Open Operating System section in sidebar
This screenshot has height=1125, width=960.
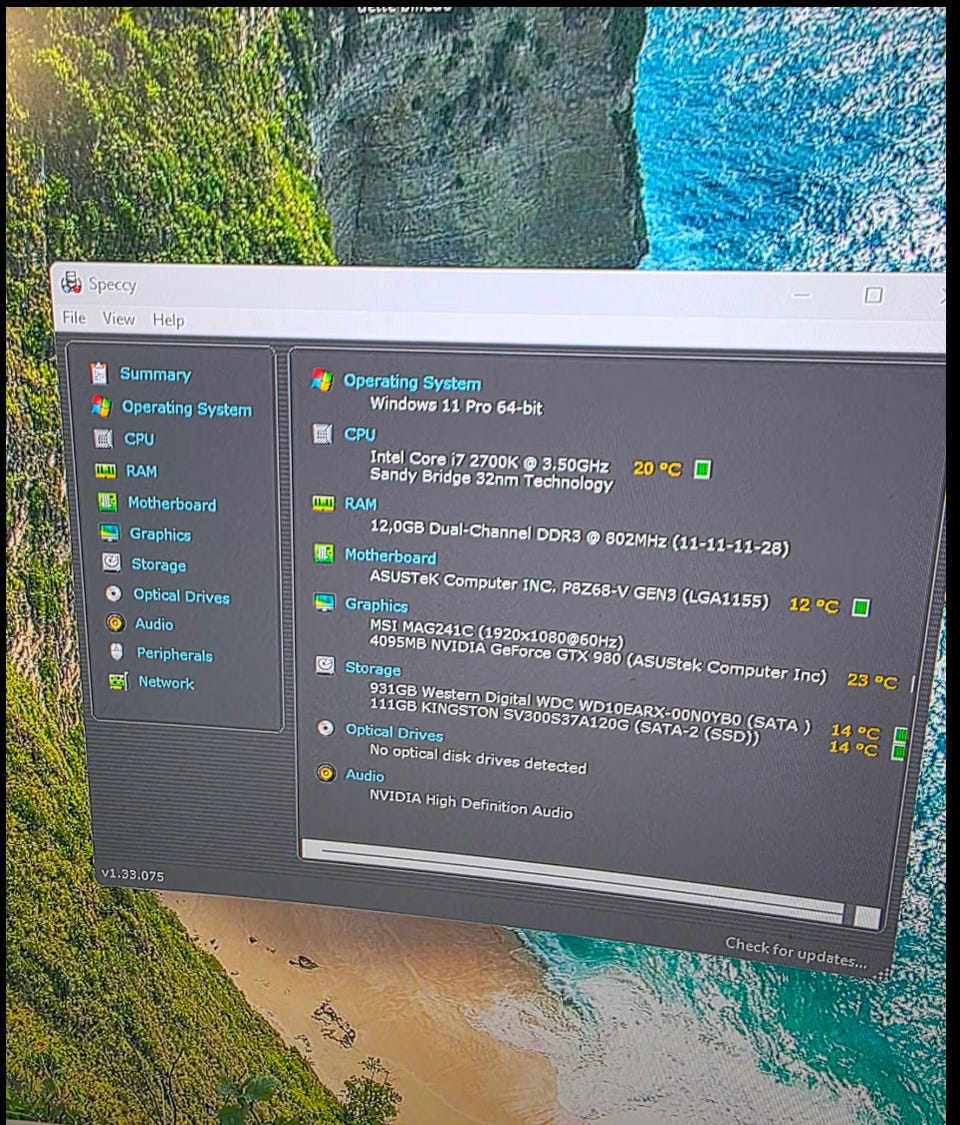click(x=187, y=408)
